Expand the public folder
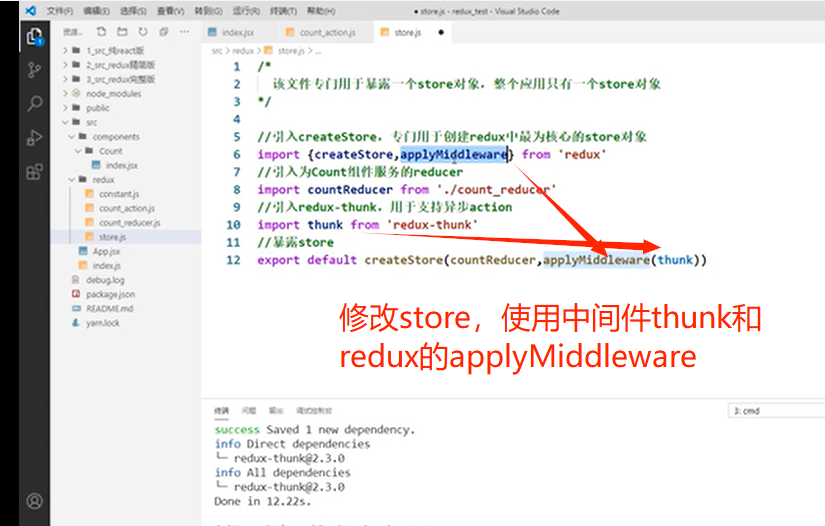Image resolution: width=825 pixels, height=526 pixels. click(x=98, y=108)
